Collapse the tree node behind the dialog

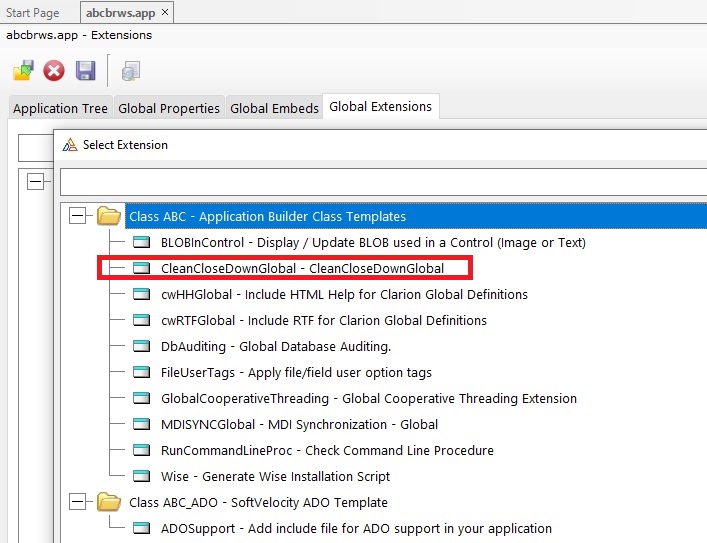click(x=37, y=182)
